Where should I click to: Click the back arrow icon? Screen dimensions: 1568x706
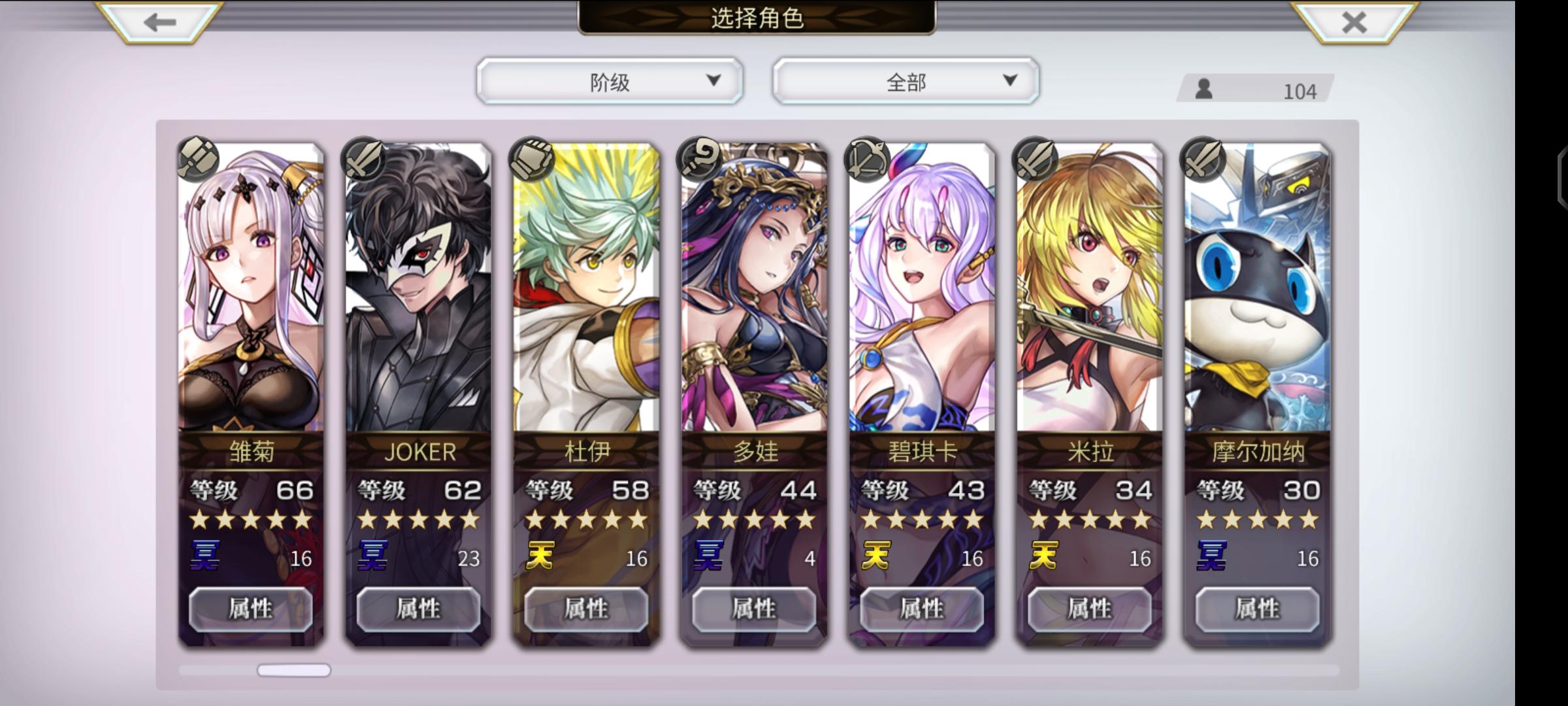point(160,22)
